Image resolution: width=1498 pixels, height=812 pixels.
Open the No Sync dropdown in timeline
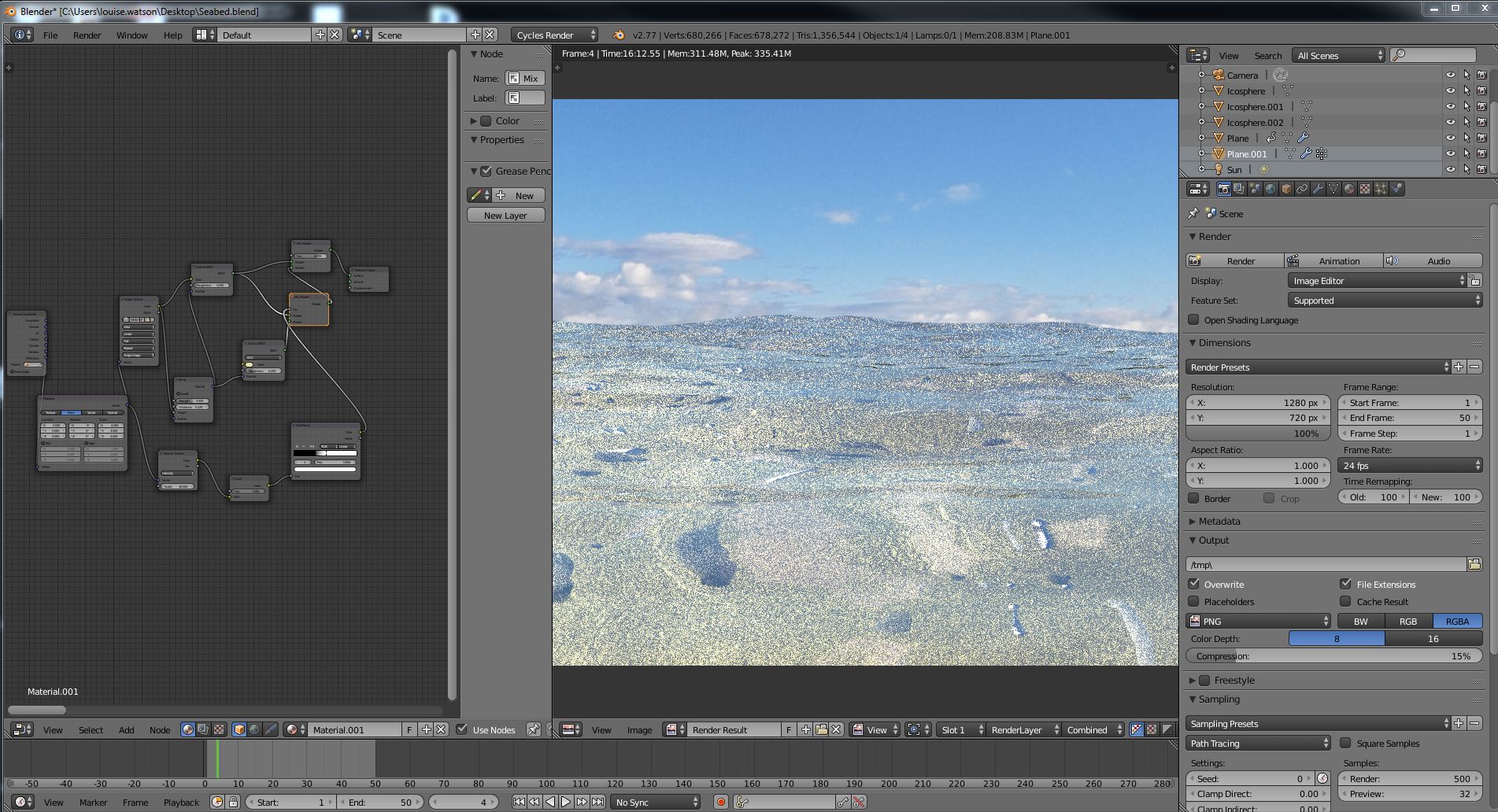click(x=657, y=802)
